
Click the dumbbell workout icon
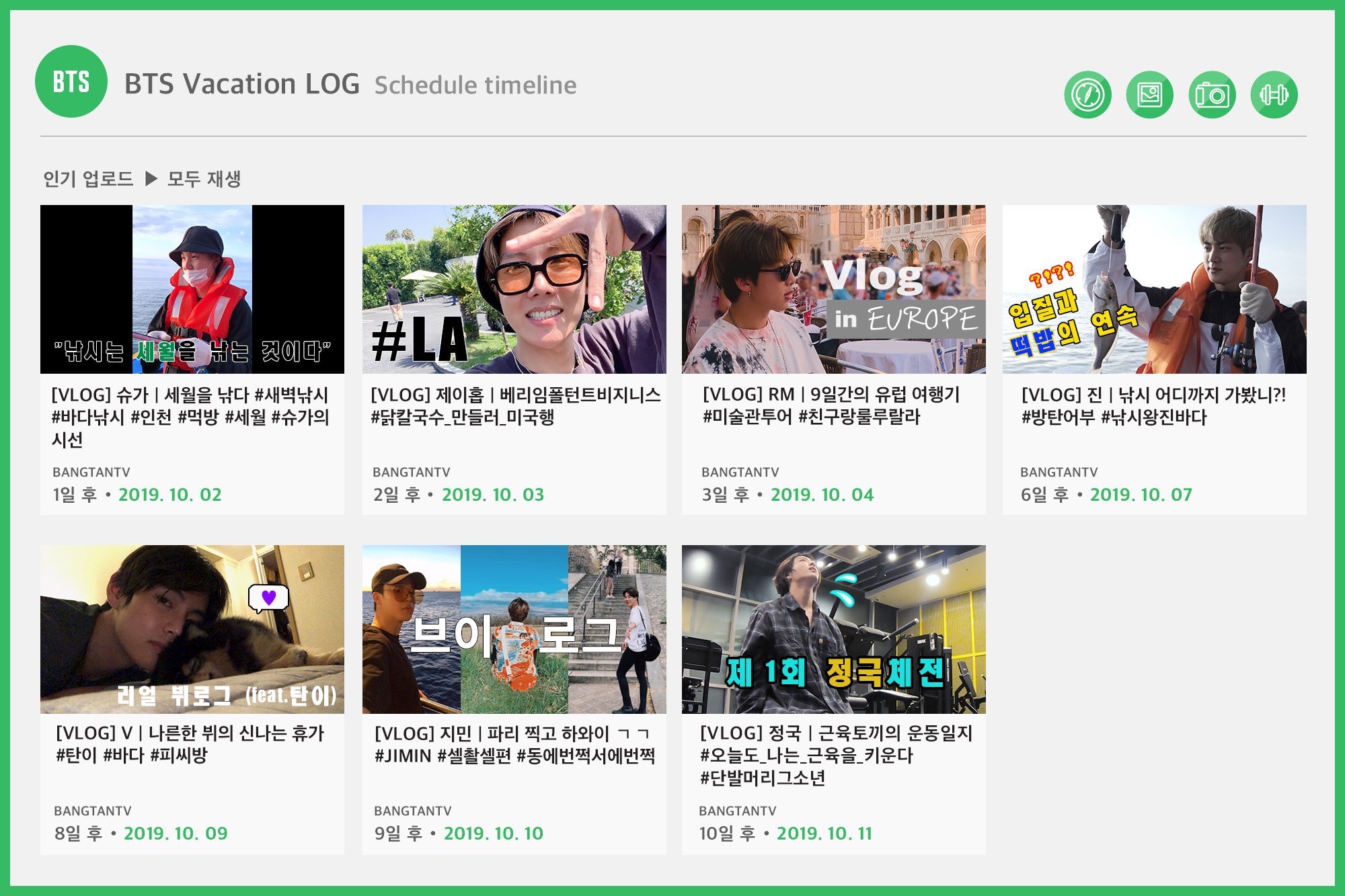click(1274, 95)
